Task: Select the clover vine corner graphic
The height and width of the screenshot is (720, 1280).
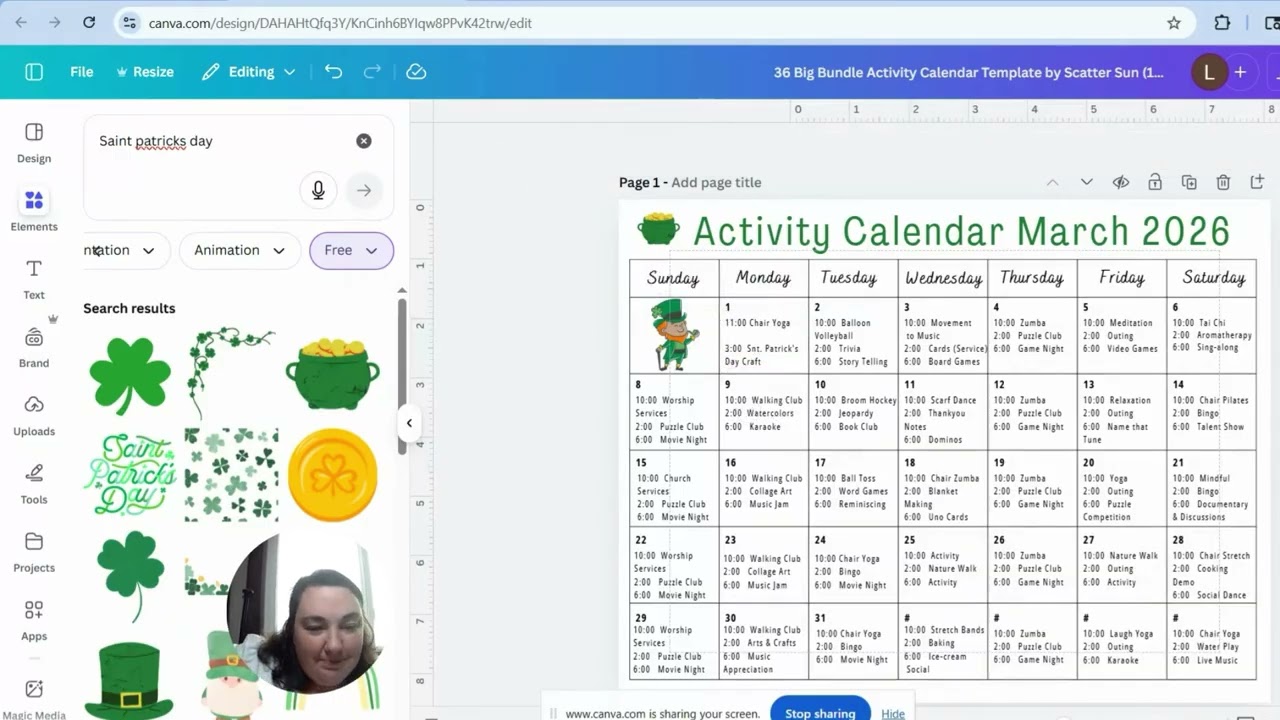Action: (x=231, y=373)
